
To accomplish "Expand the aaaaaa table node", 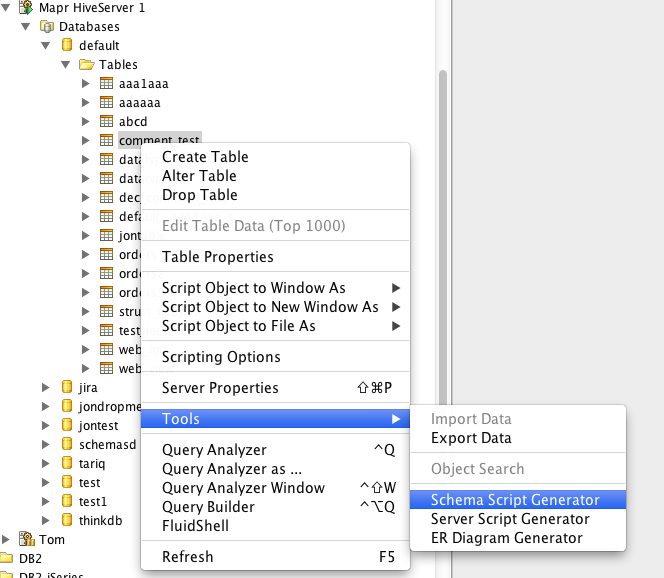I will [x=86, y=102].
